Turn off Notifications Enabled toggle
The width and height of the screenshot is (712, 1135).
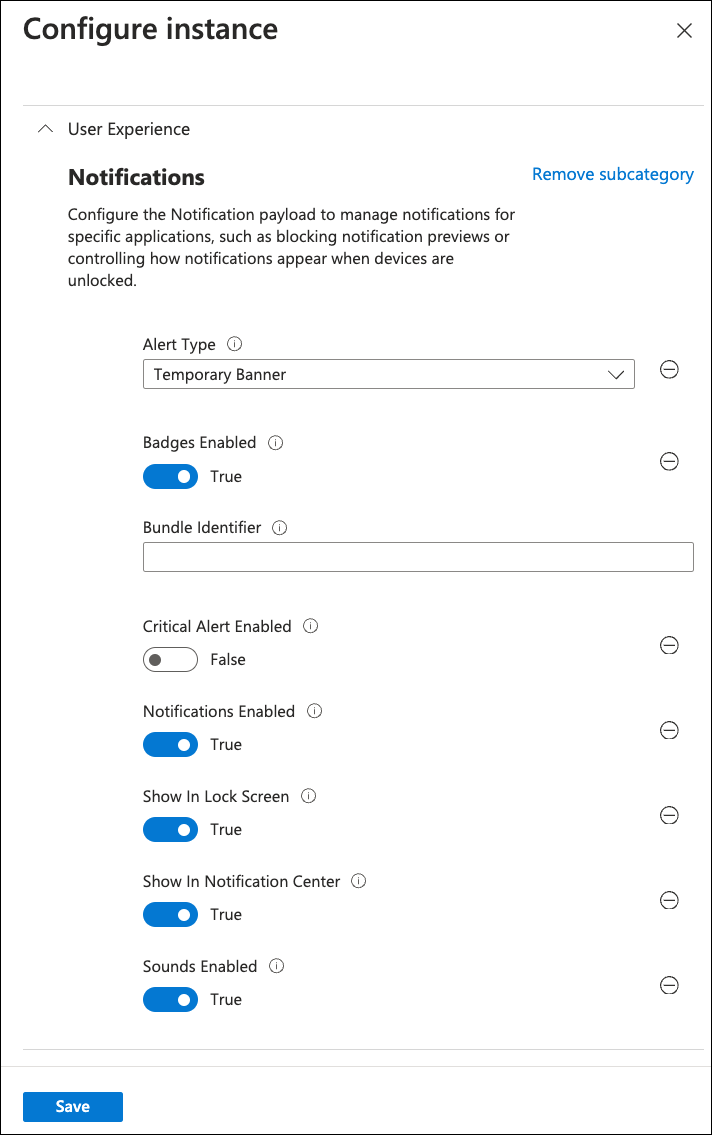pos(171,745)
